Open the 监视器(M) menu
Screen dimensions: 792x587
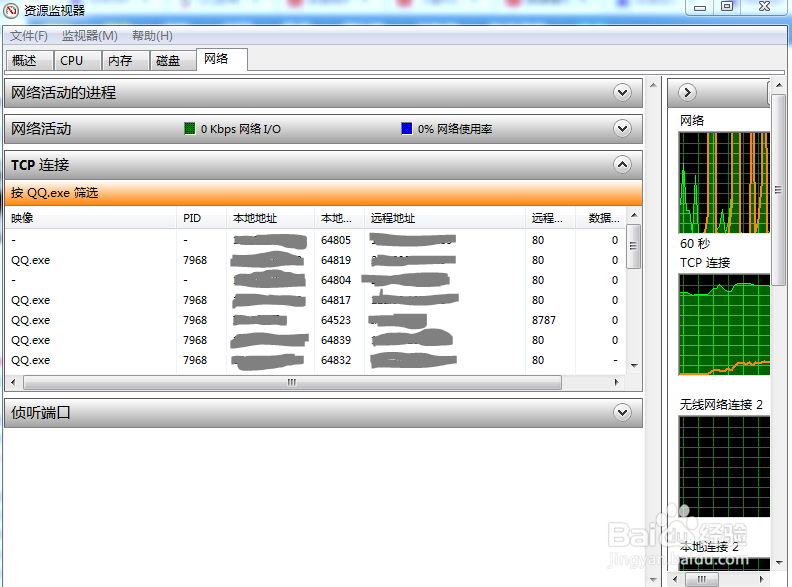point(89,36)
